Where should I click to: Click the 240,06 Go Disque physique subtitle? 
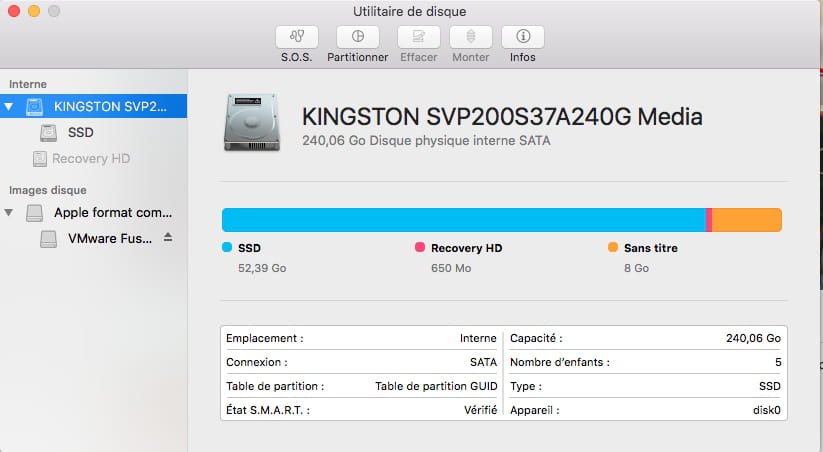tap(426, 141)
